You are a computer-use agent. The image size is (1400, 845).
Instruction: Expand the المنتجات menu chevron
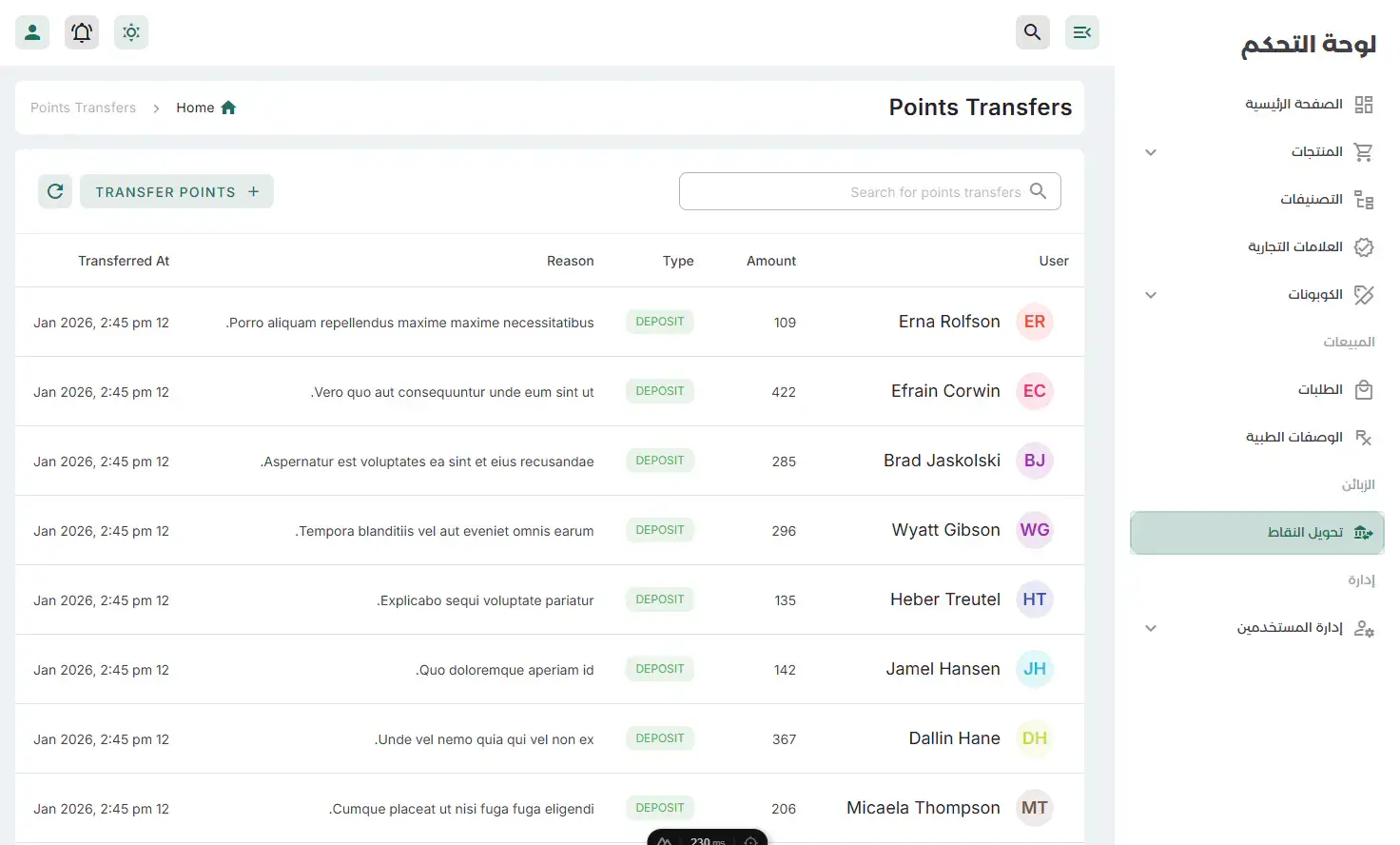(1151, 152)
